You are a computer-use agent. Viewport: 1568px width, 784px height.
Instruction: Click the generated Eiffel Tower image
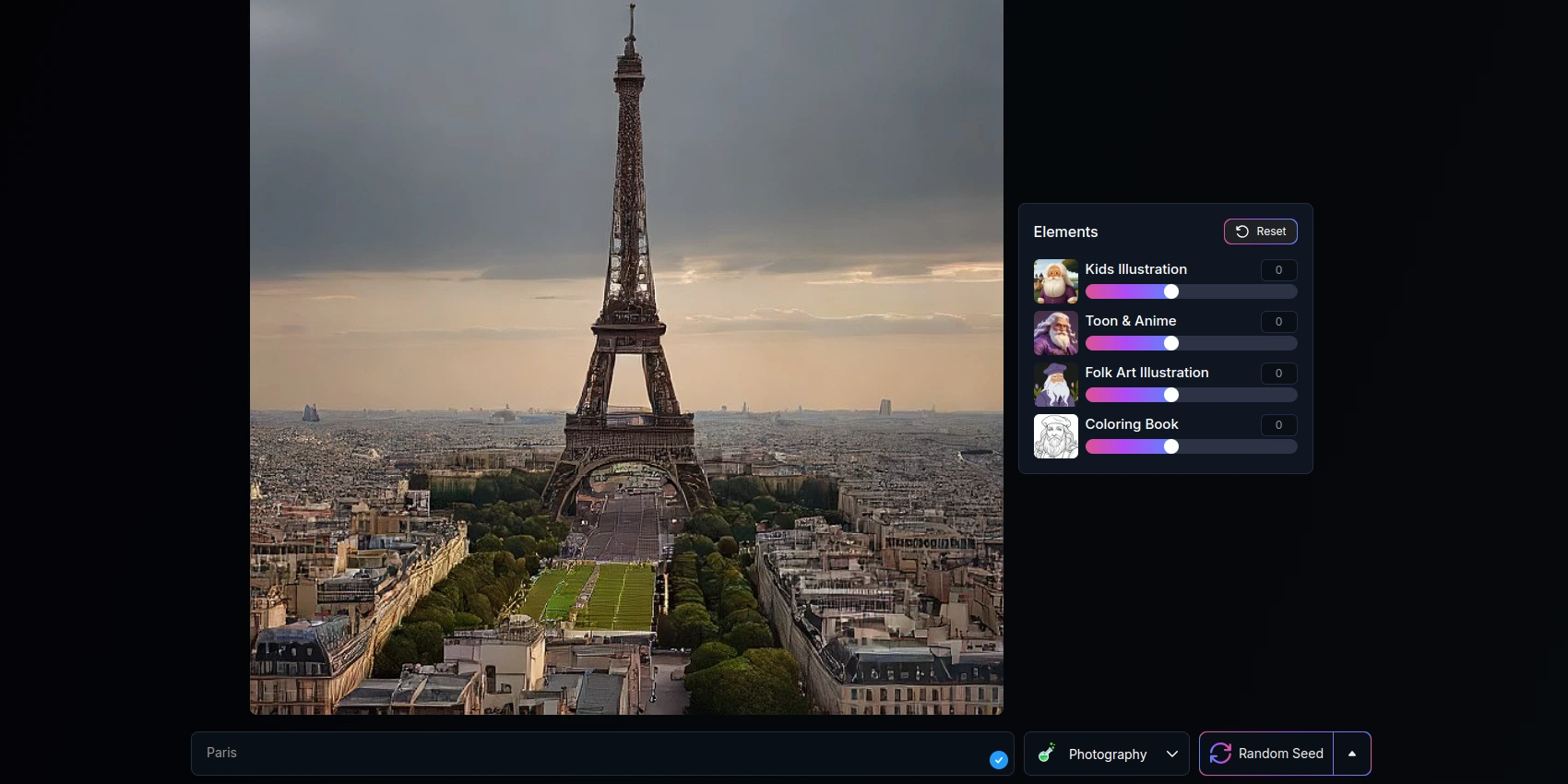tap(626, 357)
